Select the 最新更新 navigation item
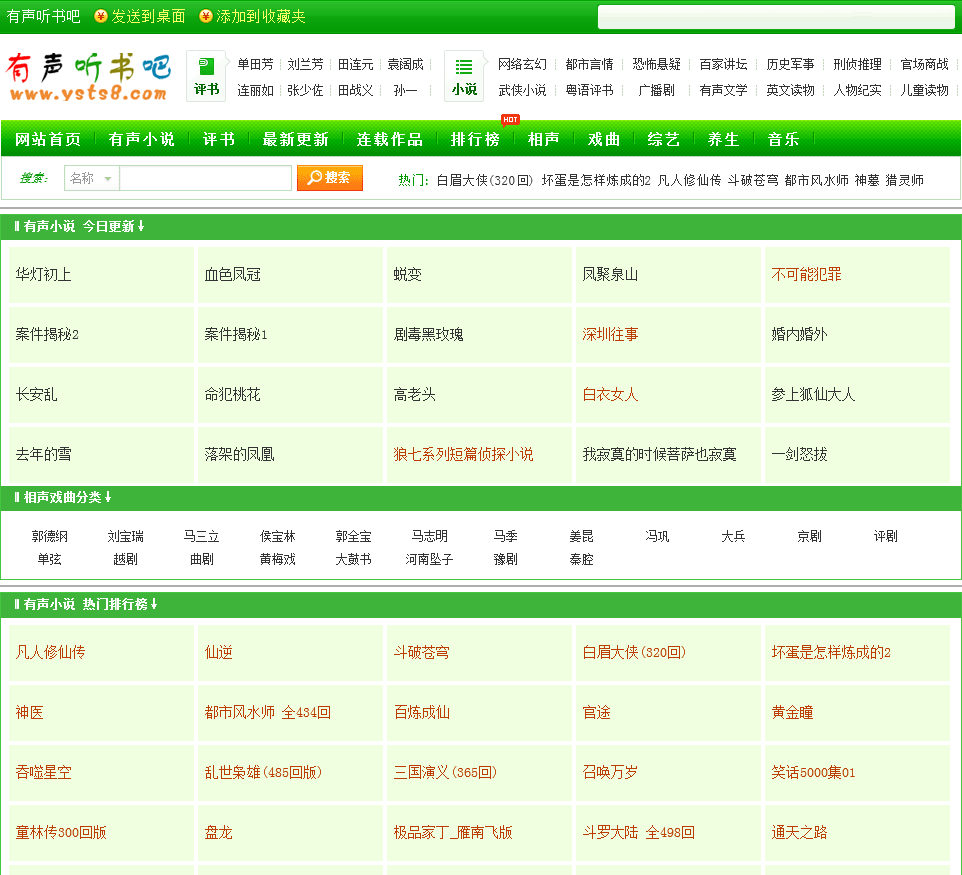962x875 pixels. tap(295, 139)
